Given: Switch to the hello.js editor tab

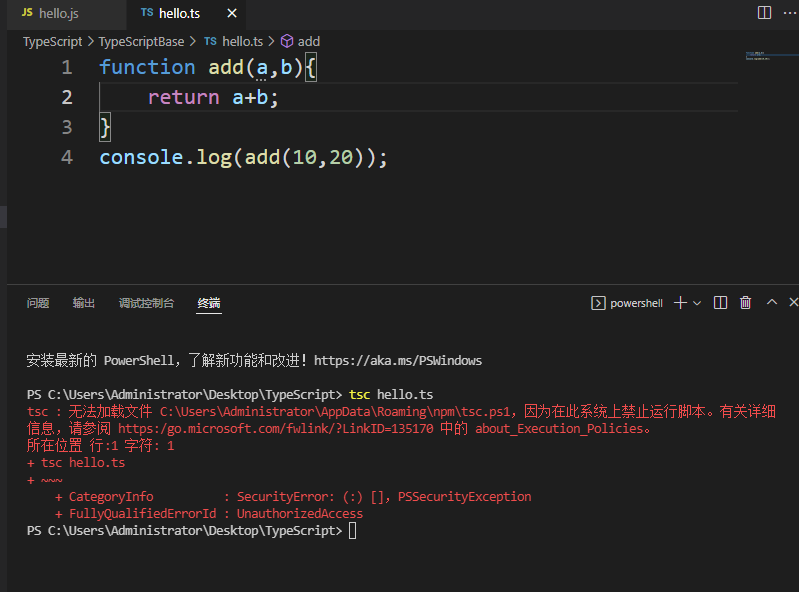Looking at the screenshot, I should 66,13.
